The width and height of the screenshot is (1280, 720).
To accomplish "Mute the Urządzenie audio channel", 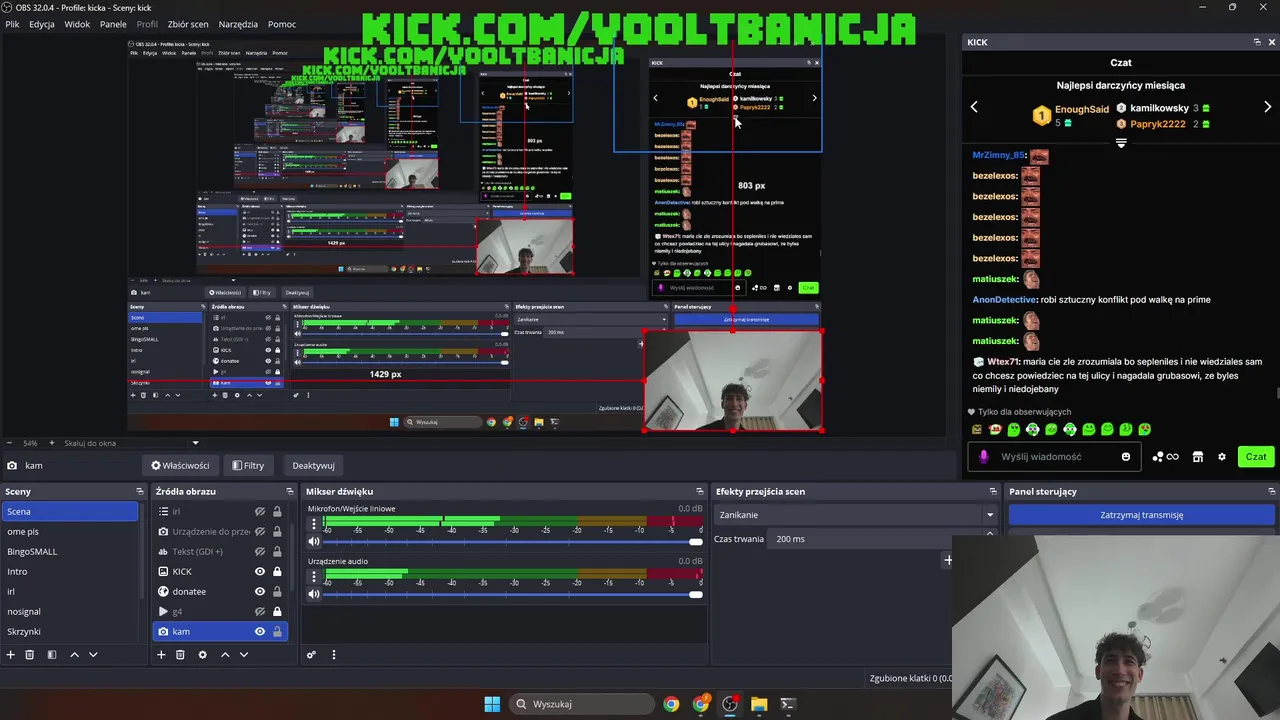I will click(314, 594).
